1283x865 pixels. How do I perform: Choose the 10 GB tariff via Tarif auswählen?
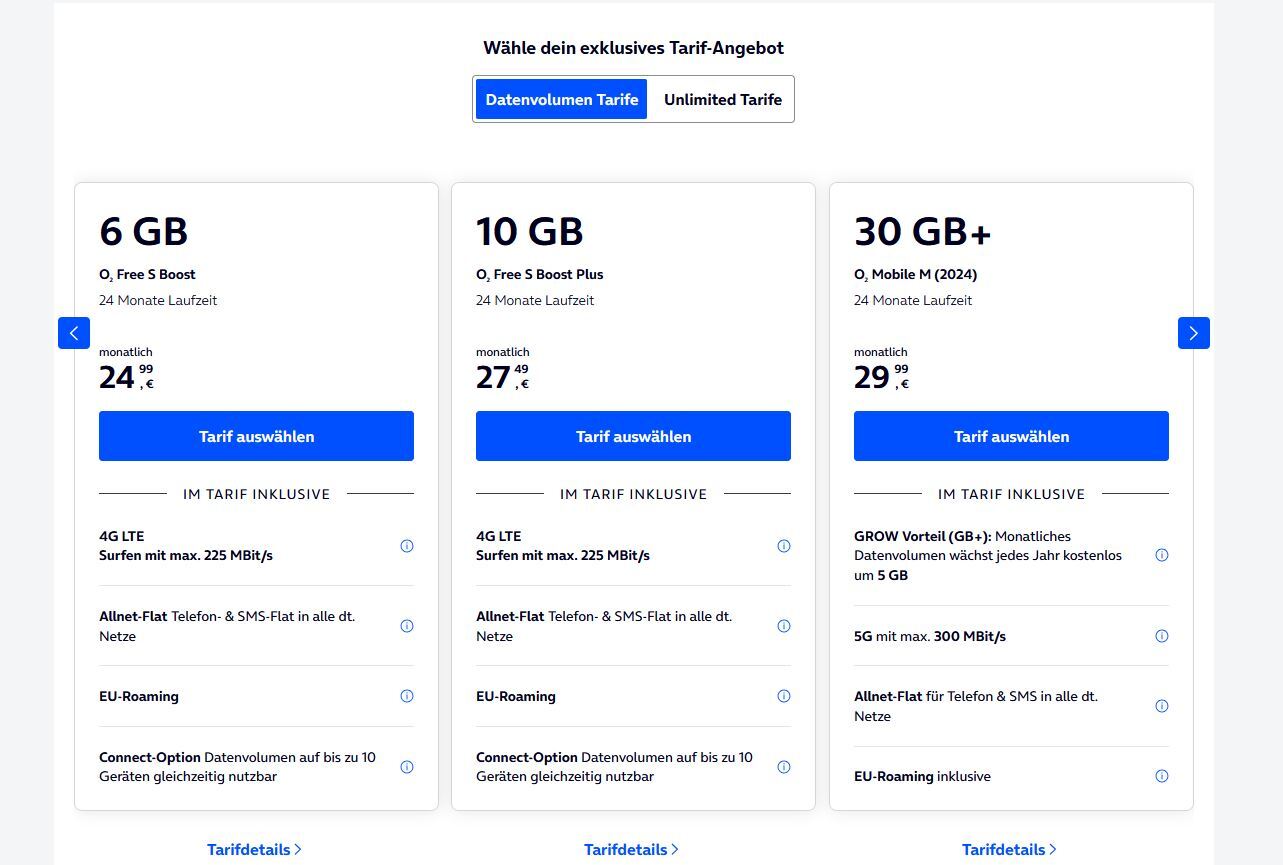tap(633, 436)
